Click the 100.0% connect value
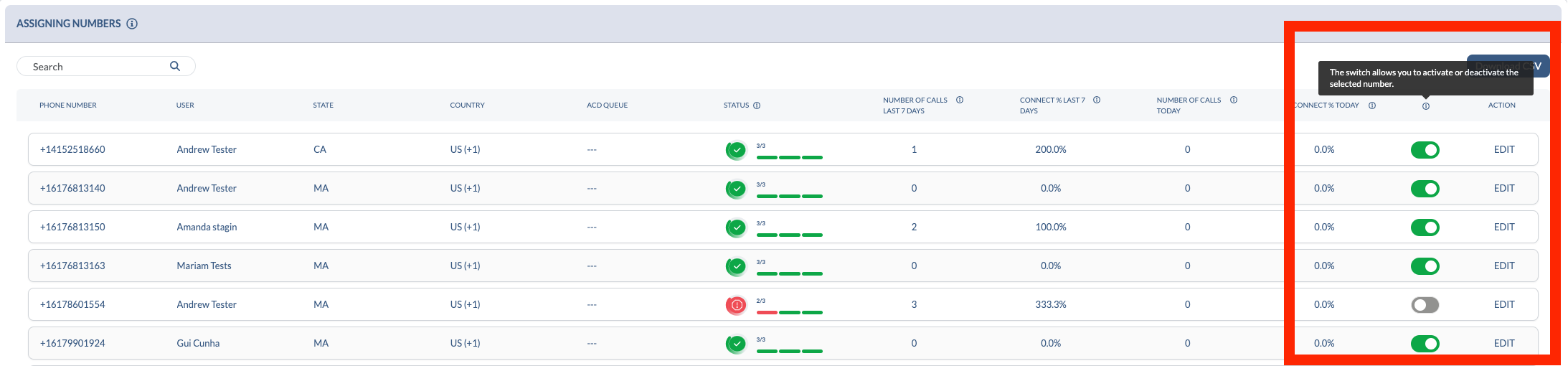The image size is (1568, 366). [1050, 227]
